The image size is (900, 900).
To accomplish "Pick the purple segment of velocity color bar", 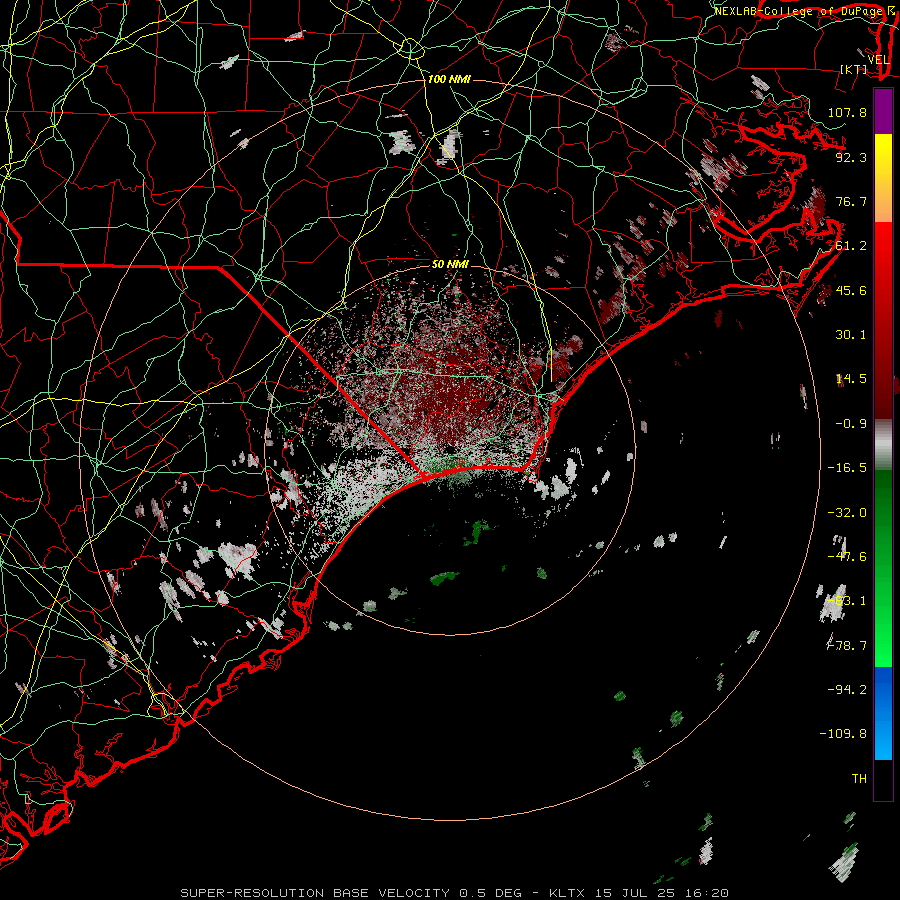I will tap(883, 111).
